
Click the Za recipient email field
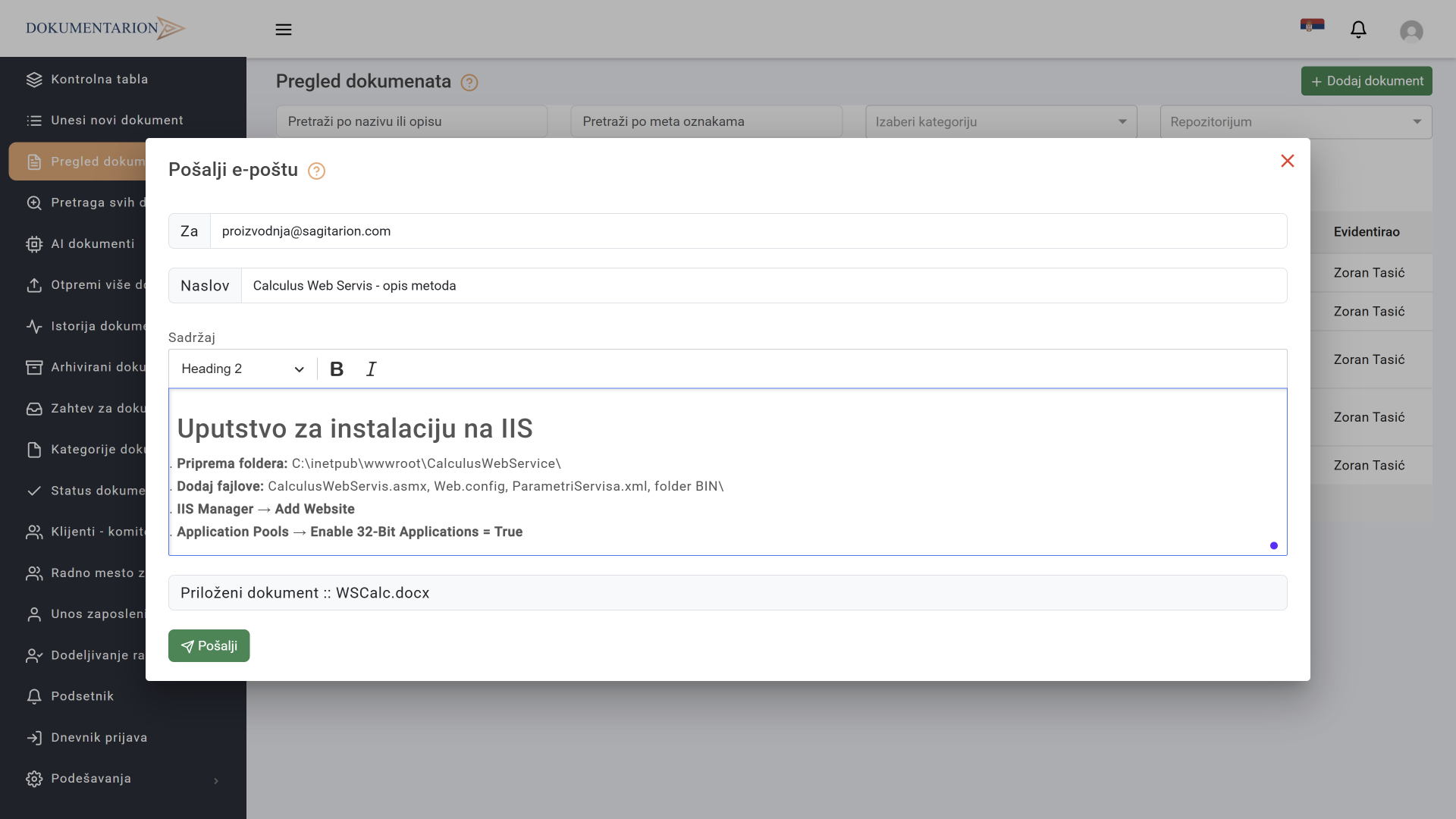tap(747, 231)
